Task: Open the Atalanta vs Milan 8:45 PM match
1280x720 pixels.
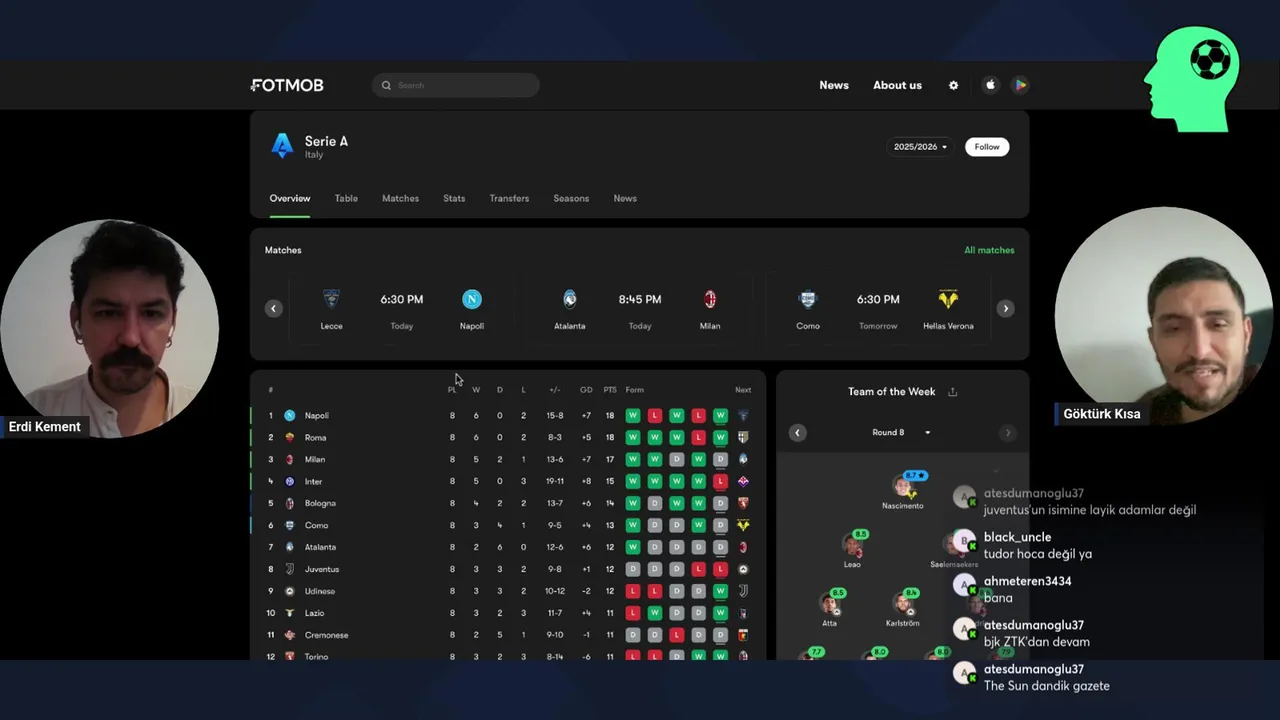Action: (x=640, y=310)
